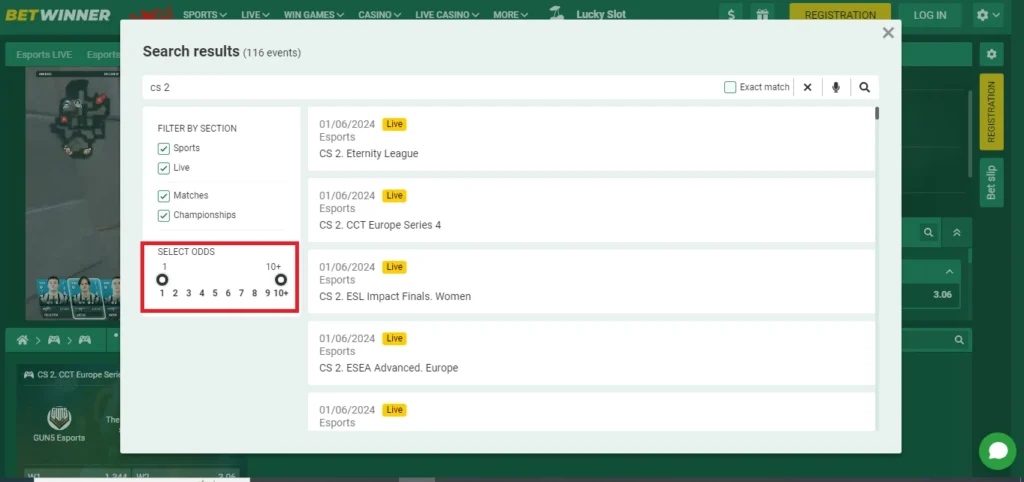Click the first gamepad breadcrumb icon

point(54,340)
